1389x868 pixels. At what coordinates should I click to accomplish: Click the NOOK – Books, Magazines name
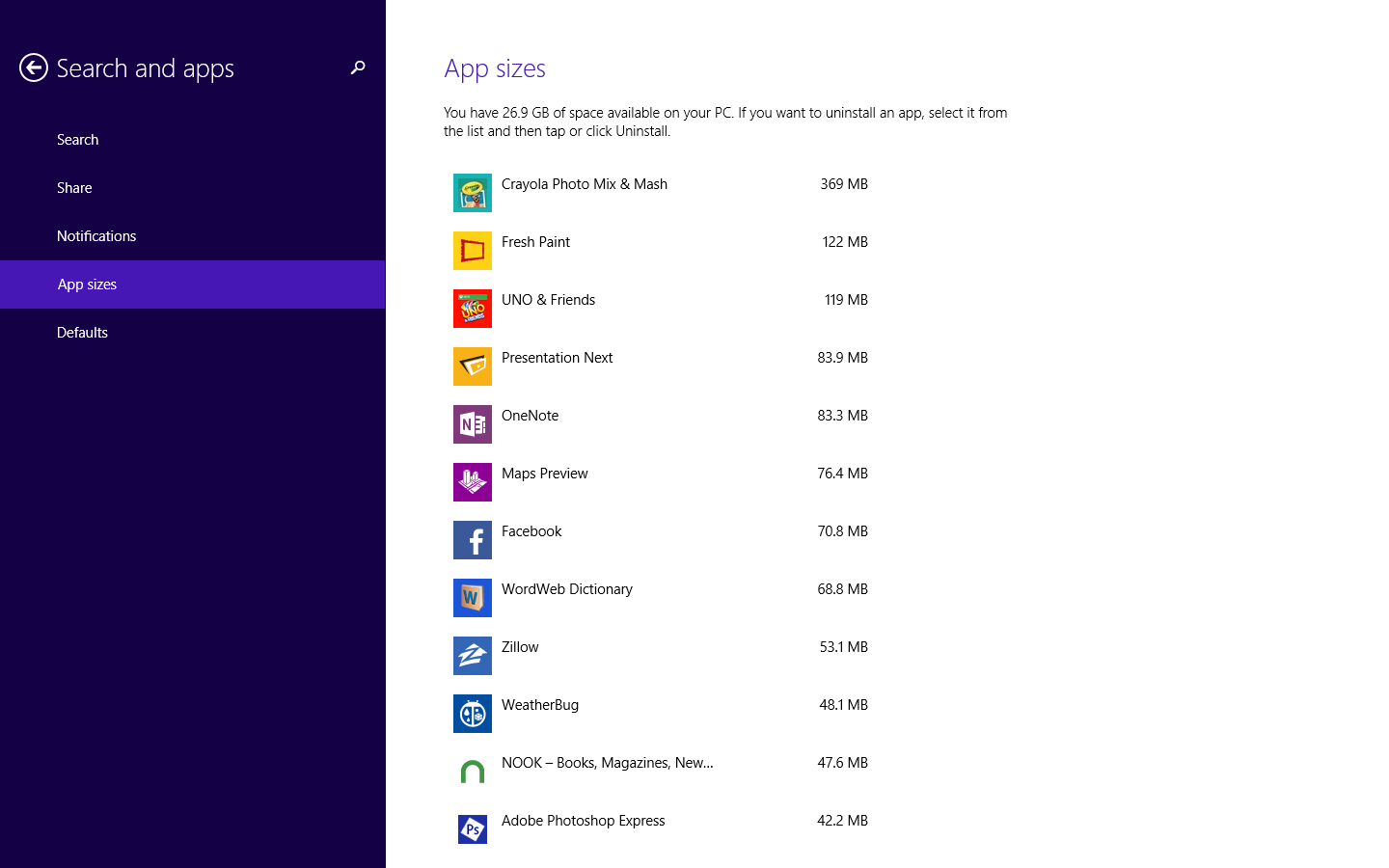tap(608, 763)
